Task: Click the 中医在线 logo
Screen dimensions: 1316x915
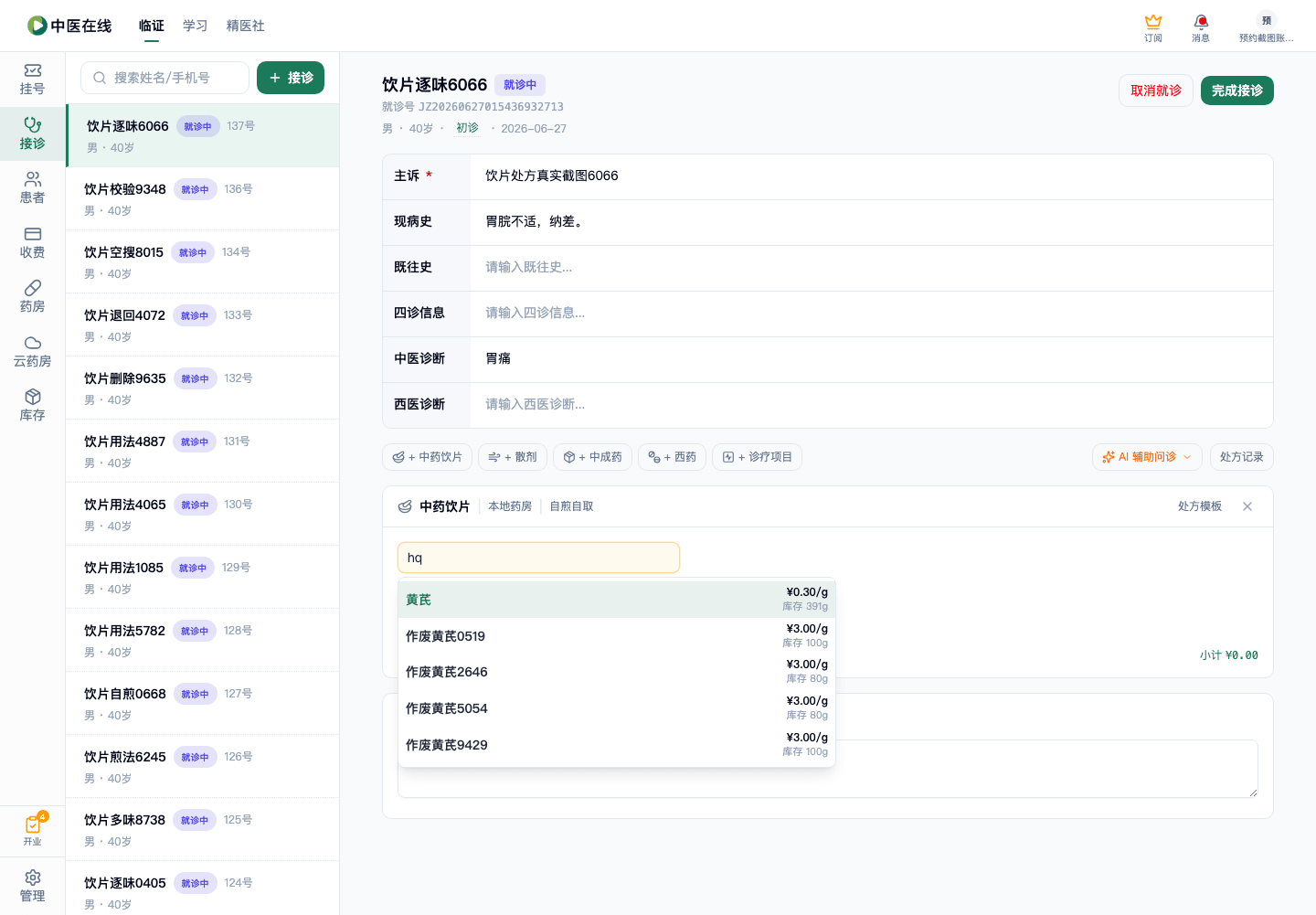Action: click(x=69, y=26)
